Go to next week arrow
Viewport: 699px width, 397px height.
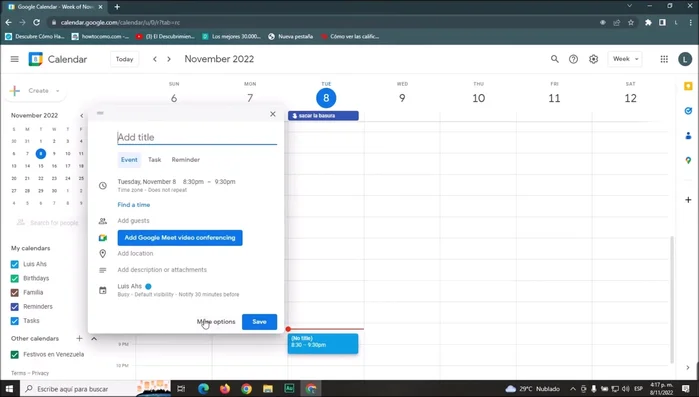point(169,59)
